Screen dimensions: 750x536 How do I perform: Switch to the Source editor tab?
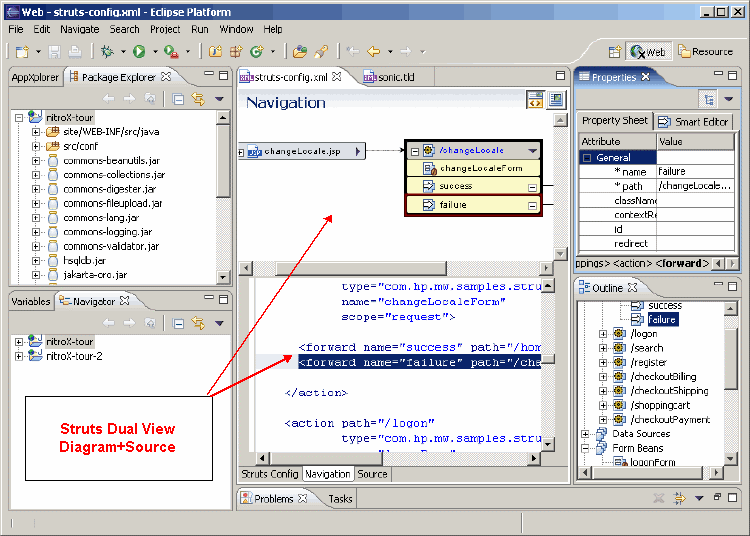pyautogui.click(x=372, y=474)
